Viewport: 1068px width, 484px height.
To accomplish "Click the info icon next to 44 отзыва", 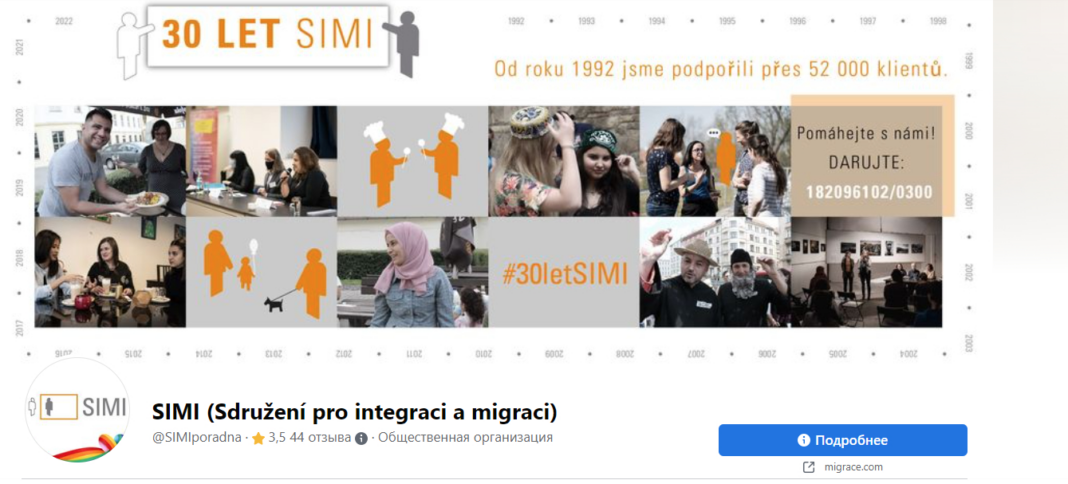I will 361,438.
